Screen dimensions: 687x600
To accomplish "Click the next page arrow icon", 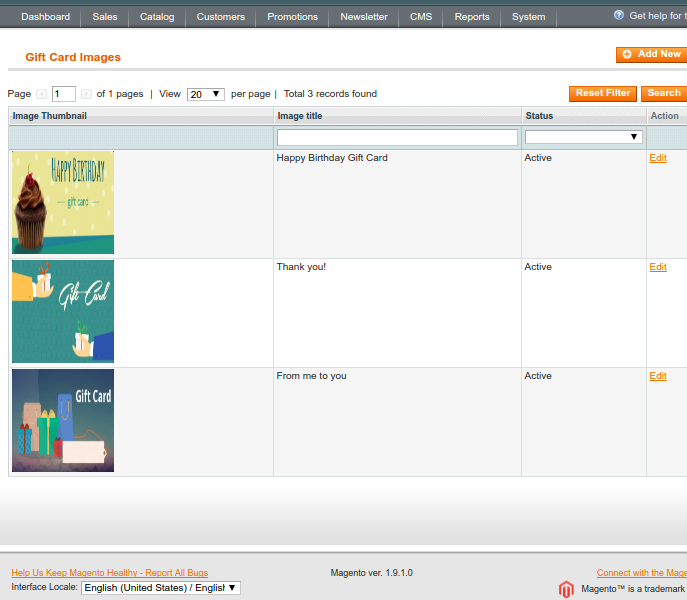I will pos(86,94).
